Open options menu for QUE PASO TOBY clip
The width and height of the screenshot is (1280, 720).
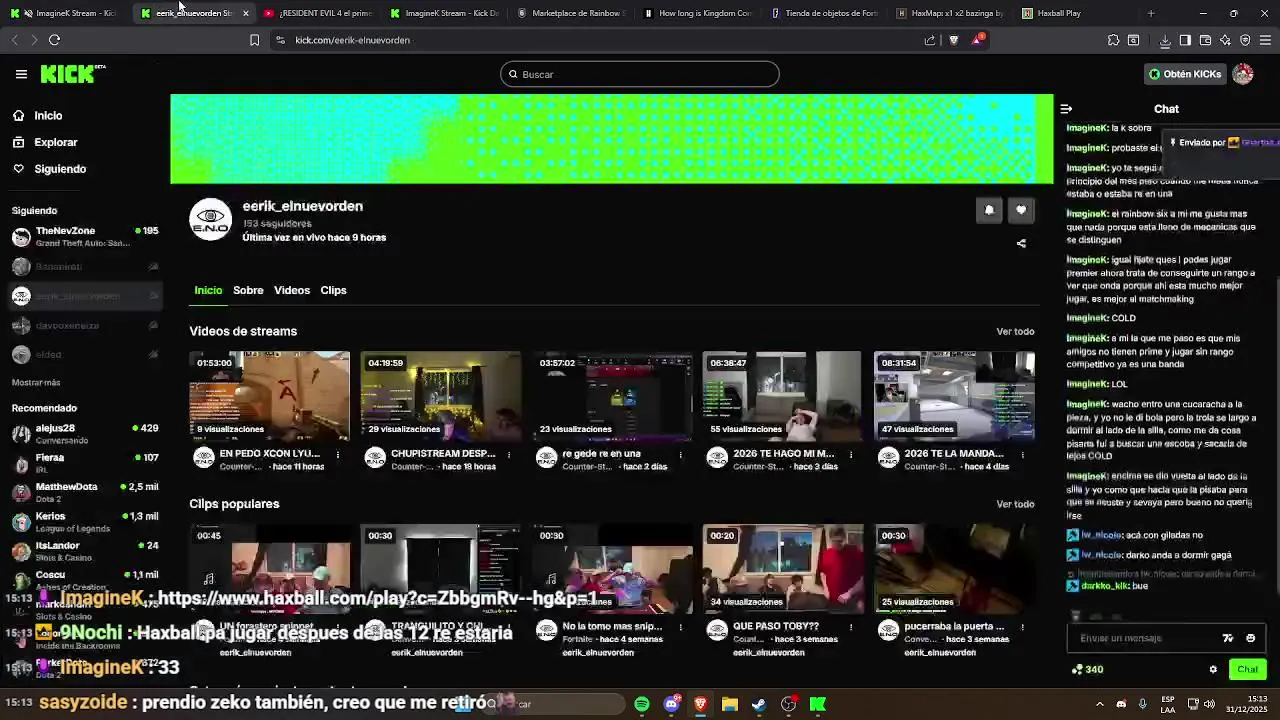coord(851,627)
